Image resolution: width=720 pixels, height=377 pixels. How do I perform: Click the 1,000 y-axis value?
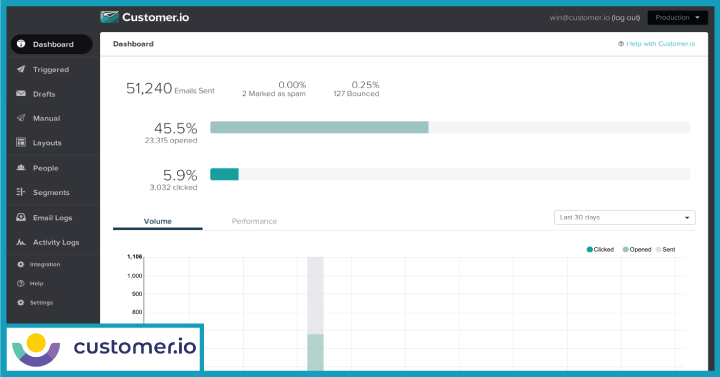point(135,276)
